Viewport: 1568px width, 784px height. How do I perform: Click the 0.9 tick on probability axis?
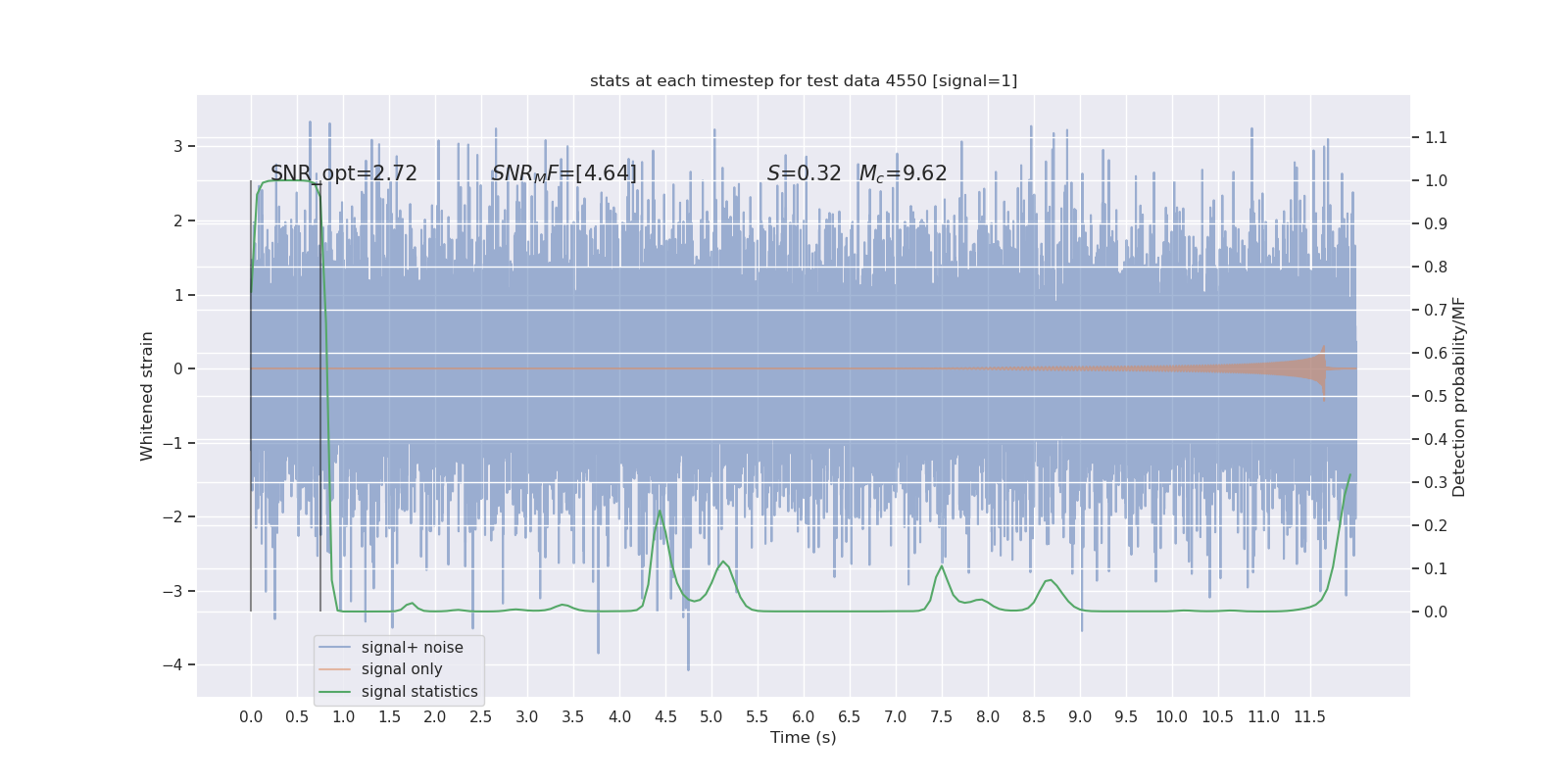[1436, 223]
